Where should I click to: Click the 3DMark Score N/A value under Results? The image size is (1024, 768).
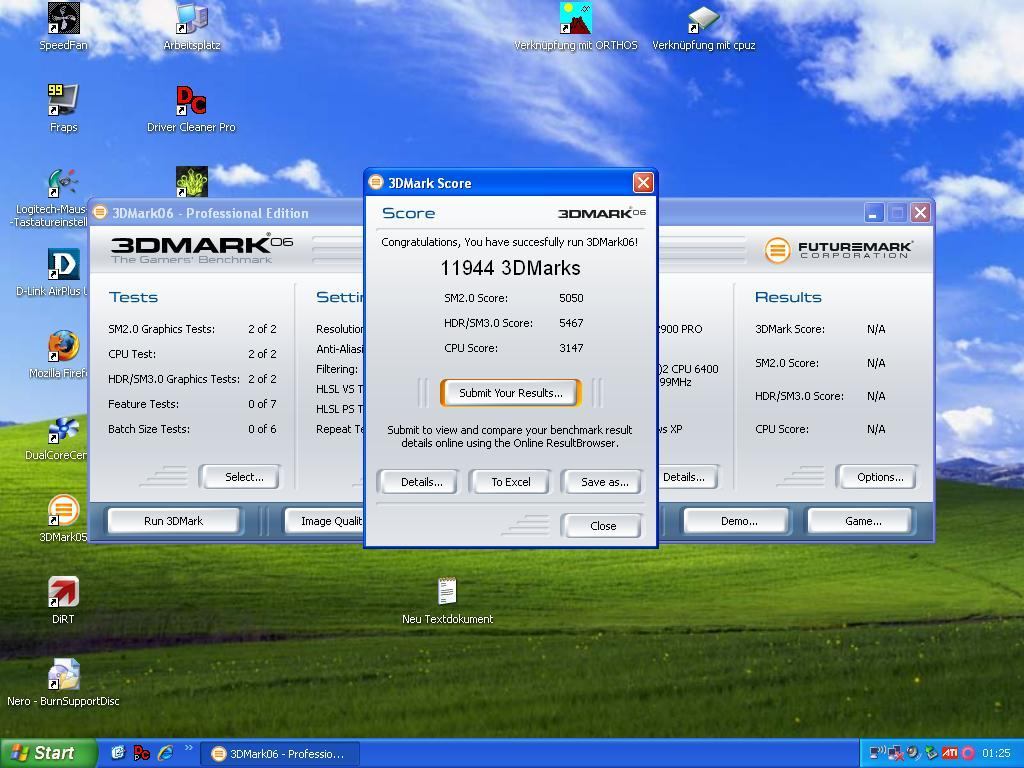tap(876, 329)
